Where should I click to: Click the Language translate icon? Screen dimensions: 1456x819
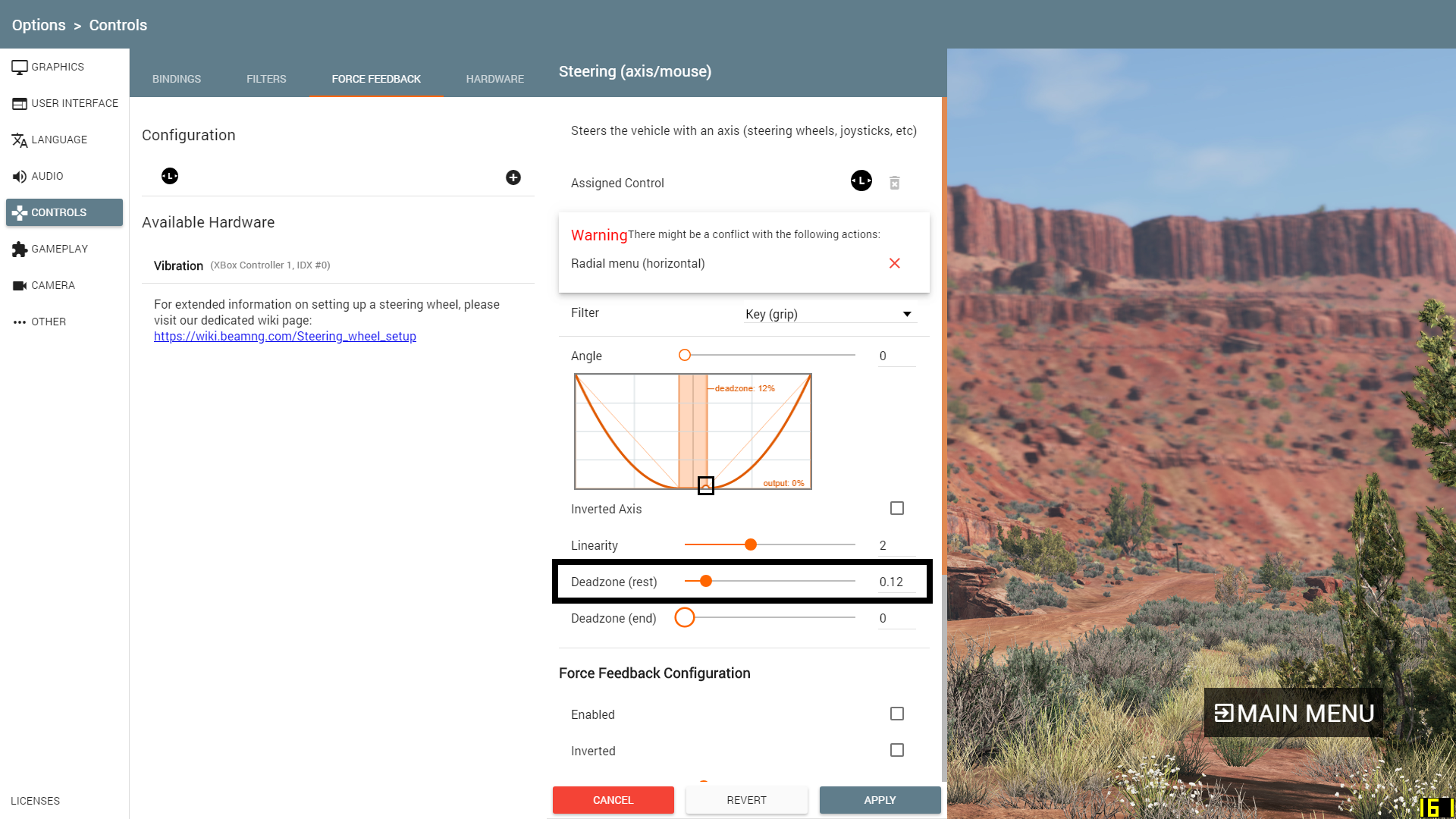(x=20, y=140)
